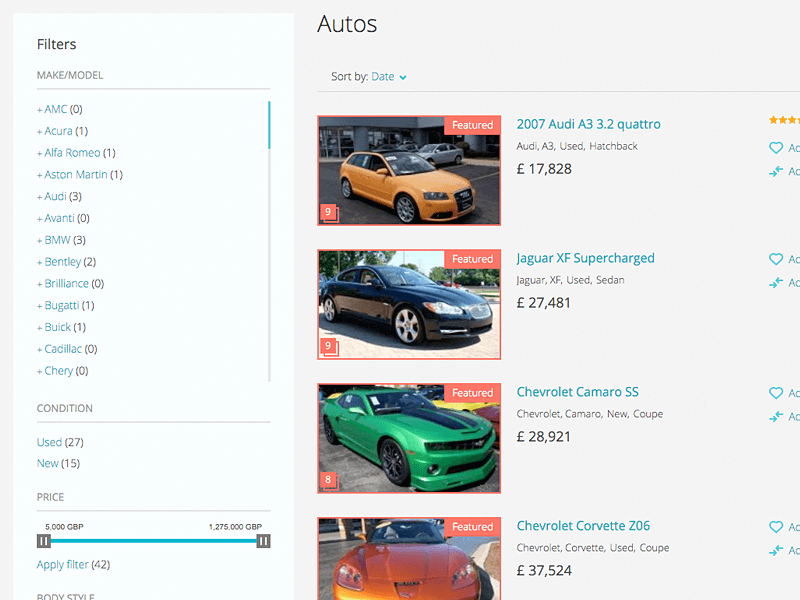Click the heart icon beside Jaguar XF Supercharged

[x=776, y=259]
